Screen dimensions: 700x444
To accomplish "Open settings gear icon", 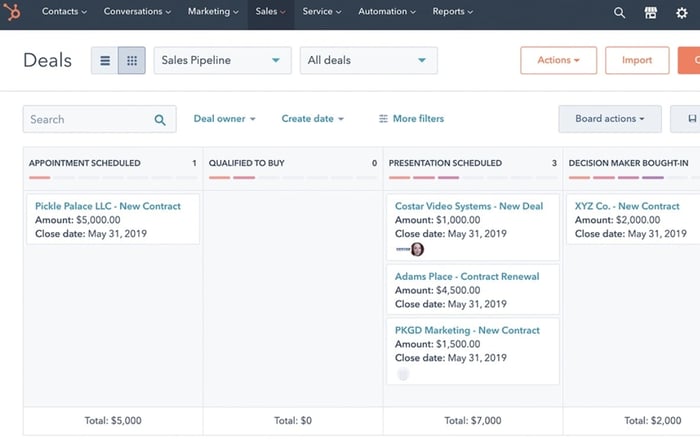I will (x=682, y=13).
